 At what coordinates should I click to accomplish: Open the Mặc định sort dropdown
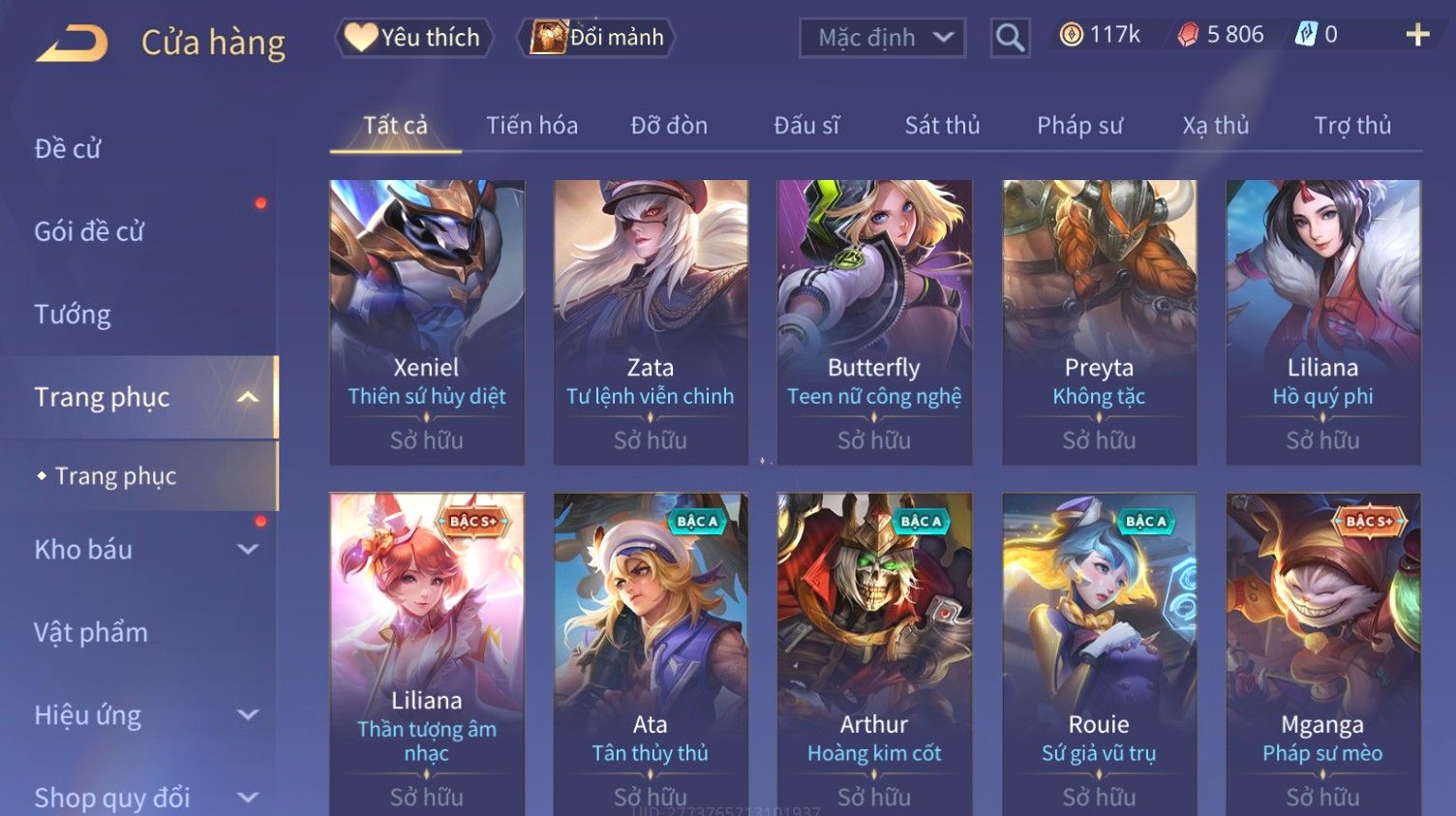click(883, 38)
